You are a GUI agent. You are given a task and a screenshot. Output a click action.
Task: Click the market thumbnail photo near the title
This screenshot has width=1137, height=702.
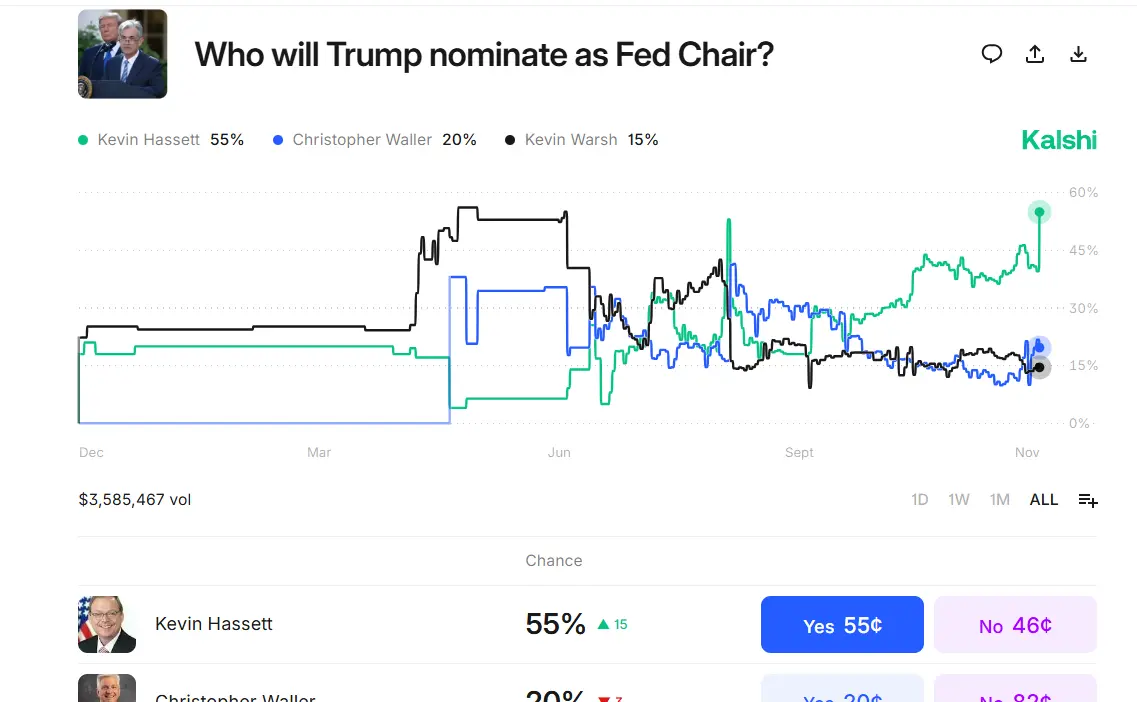click(122, 53)
